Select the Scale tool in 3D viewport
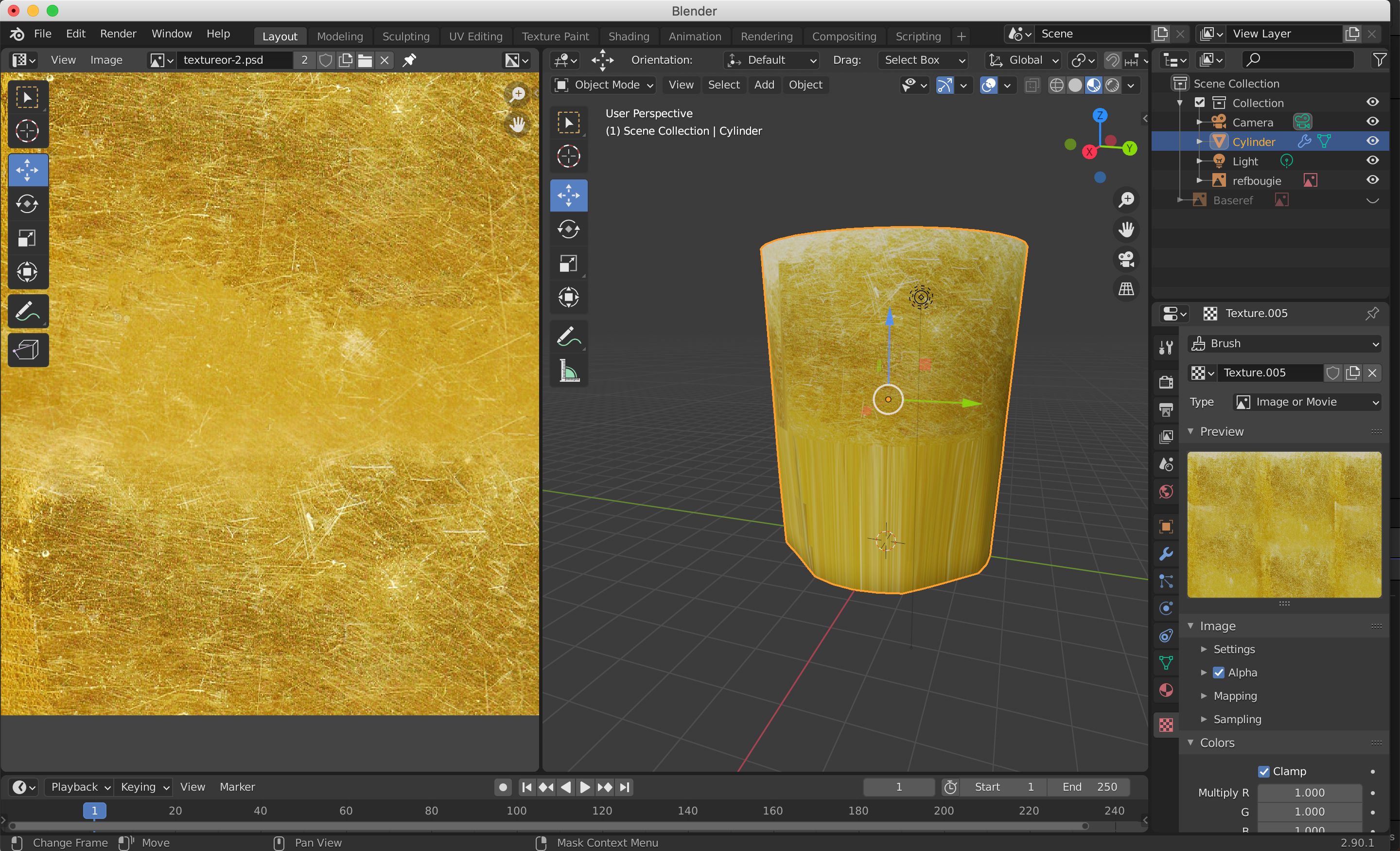 point(568,263)
